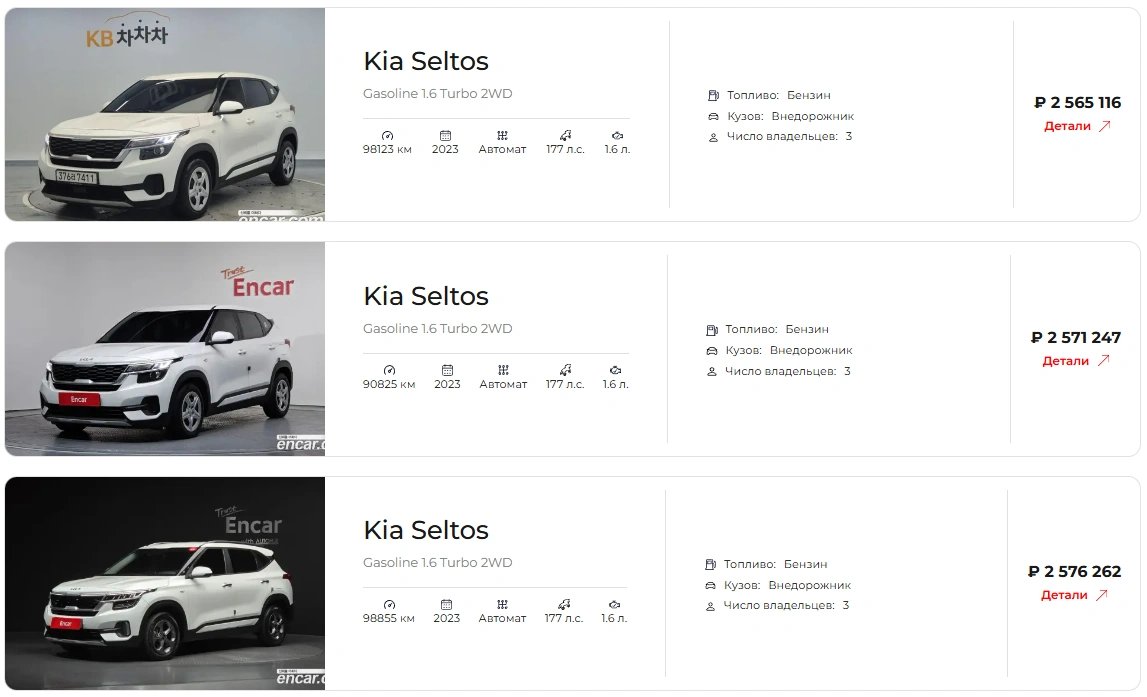1147x697 pixels.
Task: Click the speedometer icon above 98123 км
Action: 388,135
